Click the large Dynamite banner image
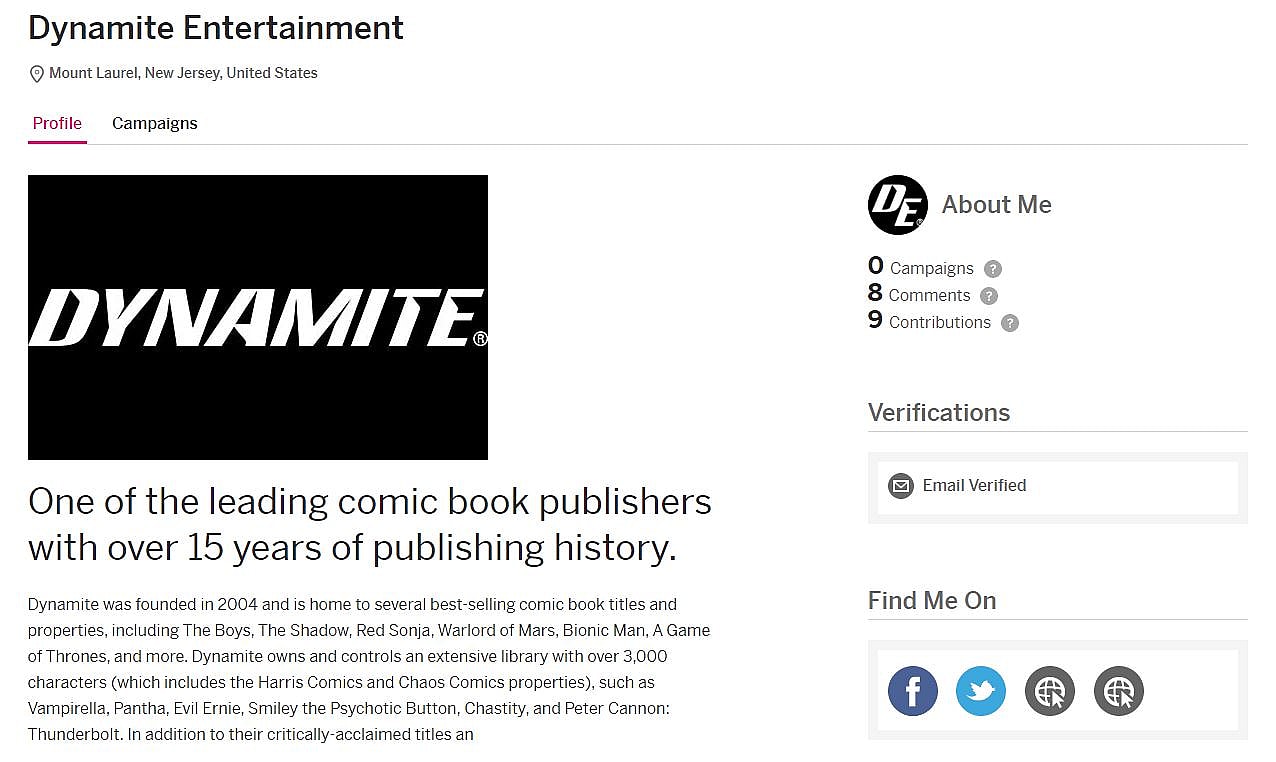1276x762 pixels. tap(258, 317)
